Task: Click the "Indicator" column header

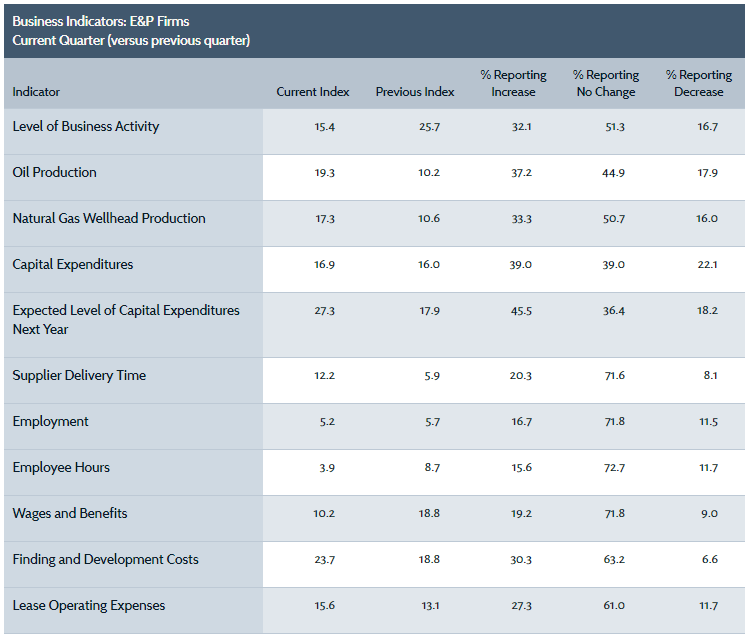Action: [x=36, y=92]
